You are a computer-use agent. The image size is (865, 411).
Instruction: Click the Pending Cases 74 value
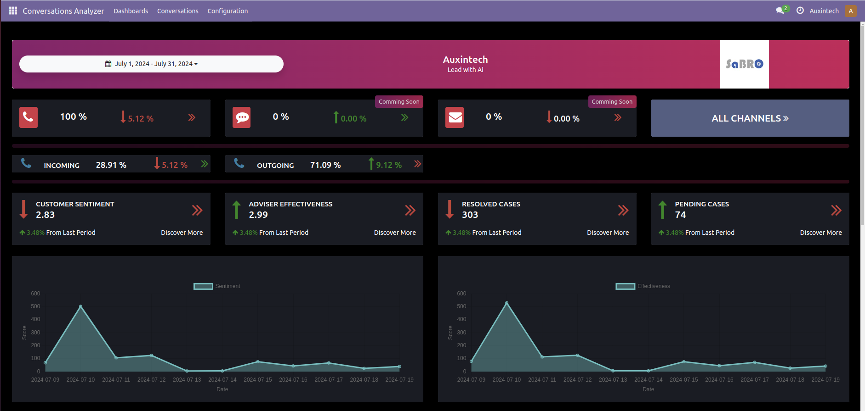pyautogui.click(x=680, y=215)
